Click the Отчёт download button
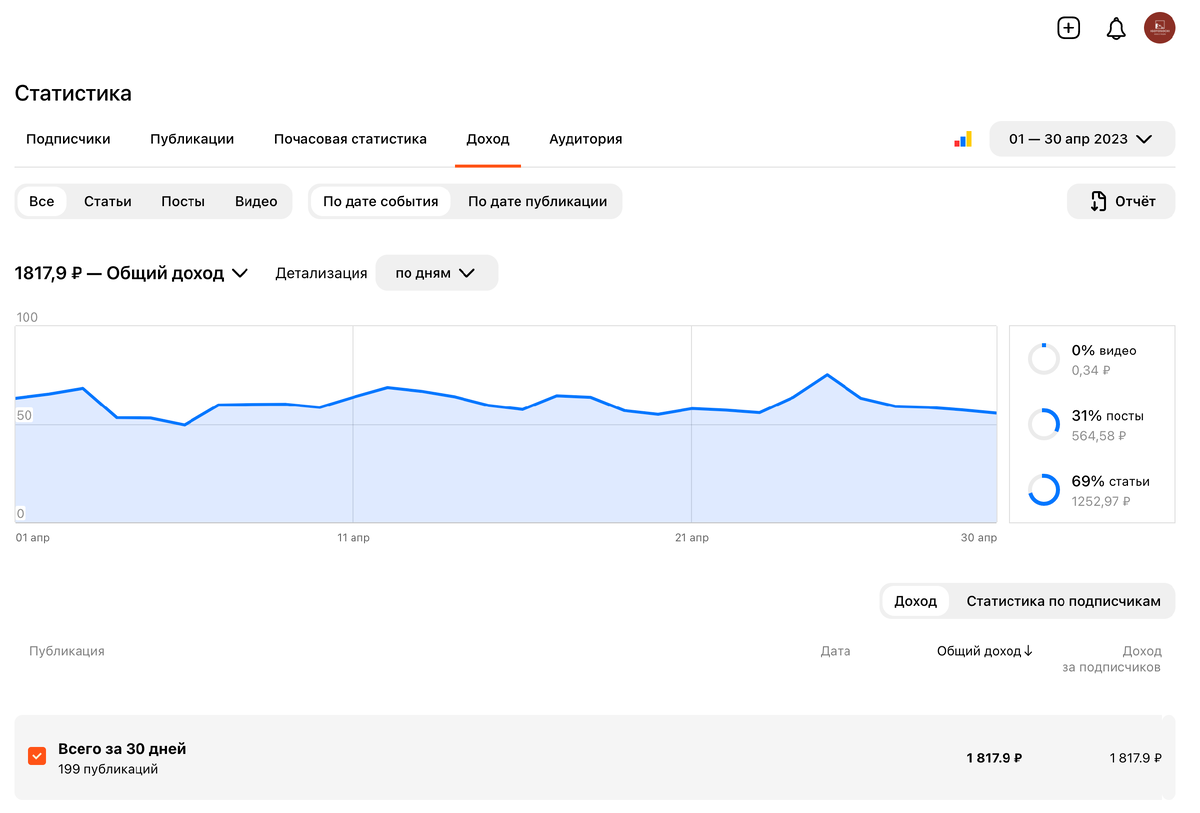The width and height of the screenshot is (1200, 813). click(1121, 201)
